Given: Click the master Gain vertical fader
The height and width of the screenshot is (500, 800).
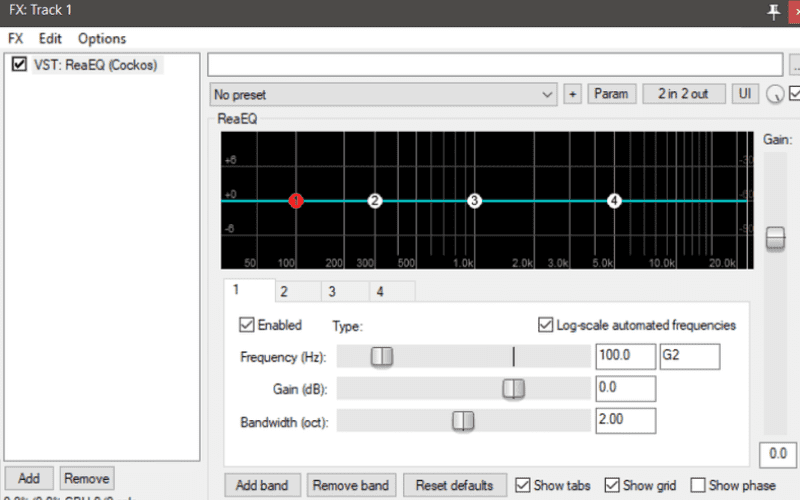Looking at the screenshot, I should pyautogui.click(x=775, y=239).
